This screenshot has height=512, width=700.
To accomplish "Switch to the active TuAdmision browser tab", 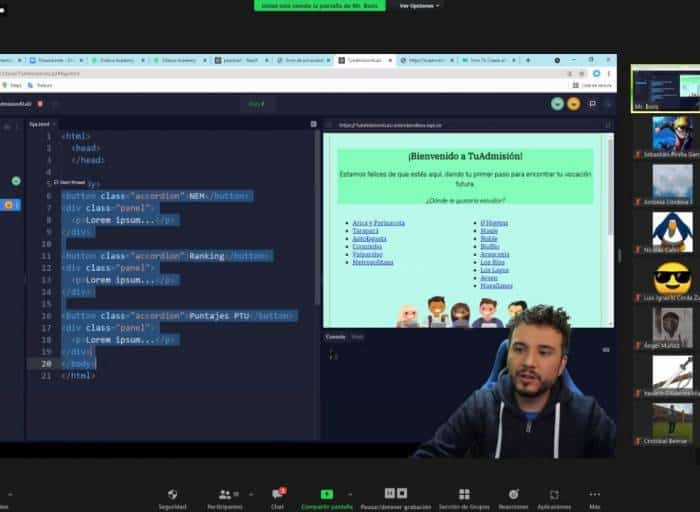I will click(x=365, y=60).
